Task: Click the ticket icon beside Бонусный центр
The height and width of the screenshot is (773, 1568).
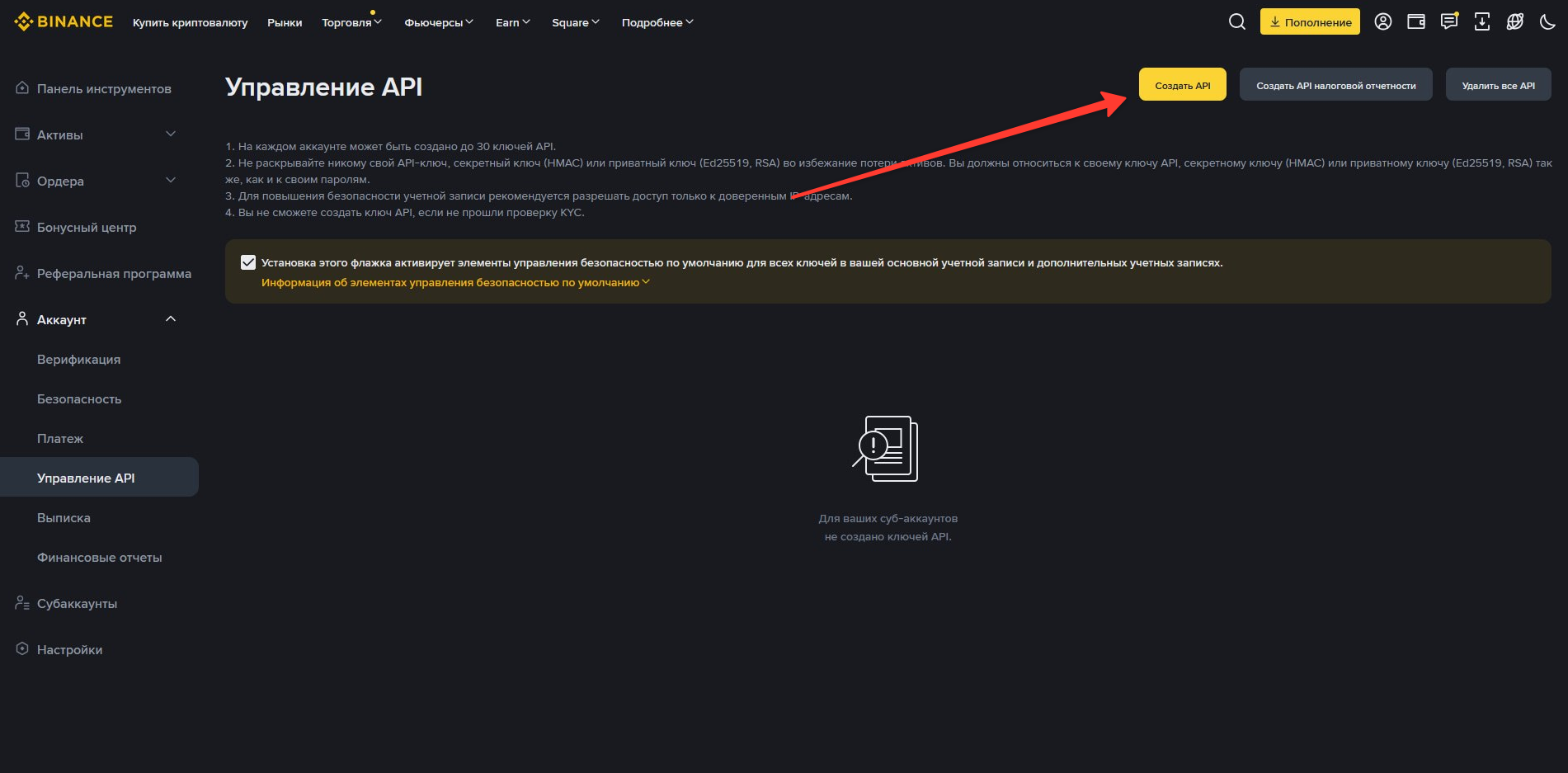Action: (x=22, y=226)
